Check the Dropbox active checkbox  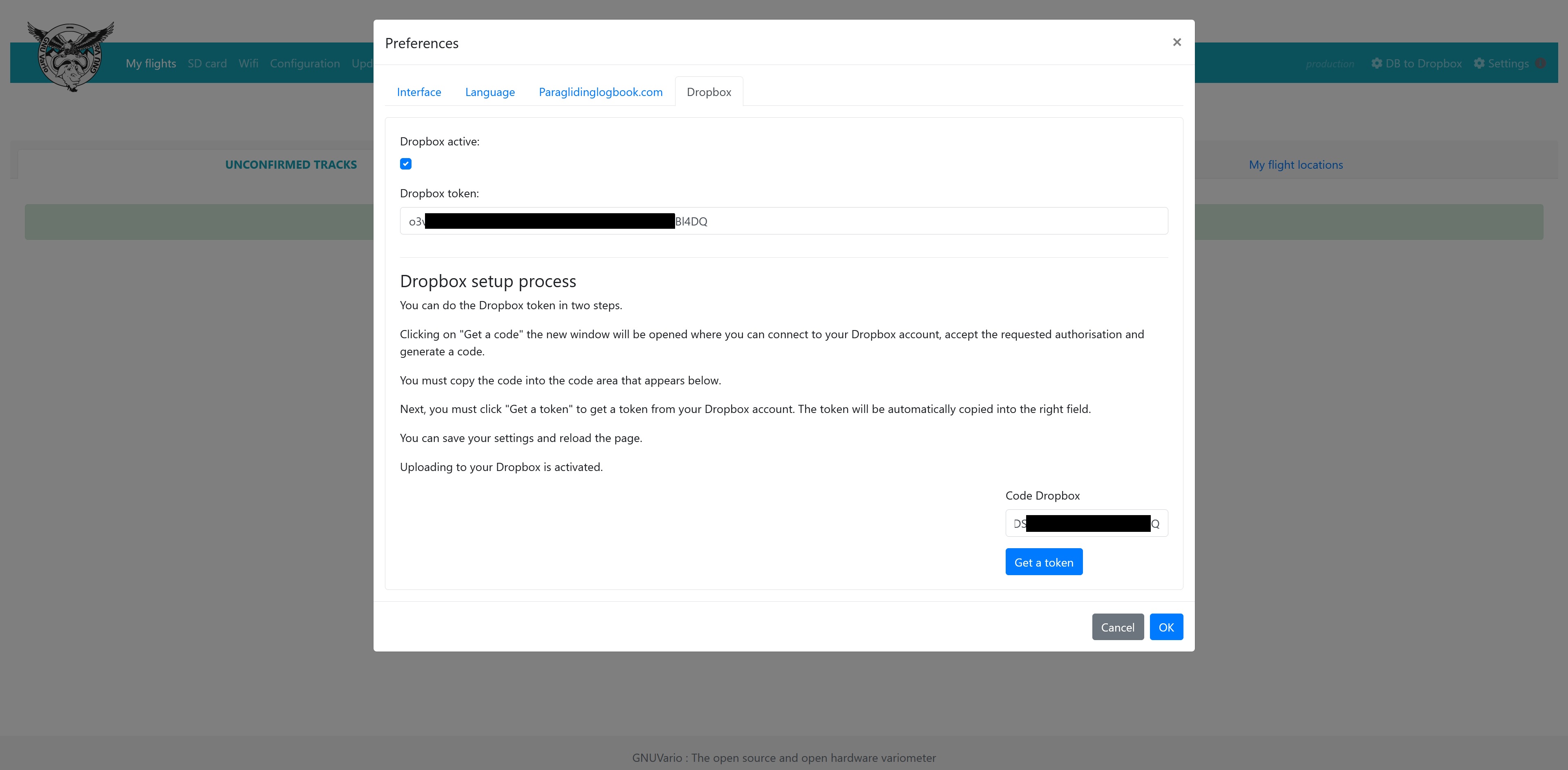click(x=406, y=163)
